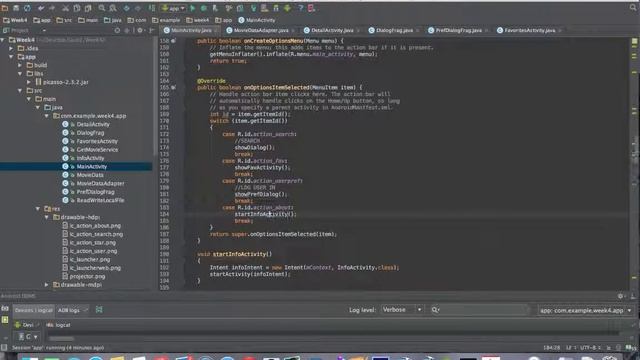The height and width of the screenshot is (360, 640).
Task: Click the Week4 breadcrumb in navigation bar
Action: coord(15,20)
